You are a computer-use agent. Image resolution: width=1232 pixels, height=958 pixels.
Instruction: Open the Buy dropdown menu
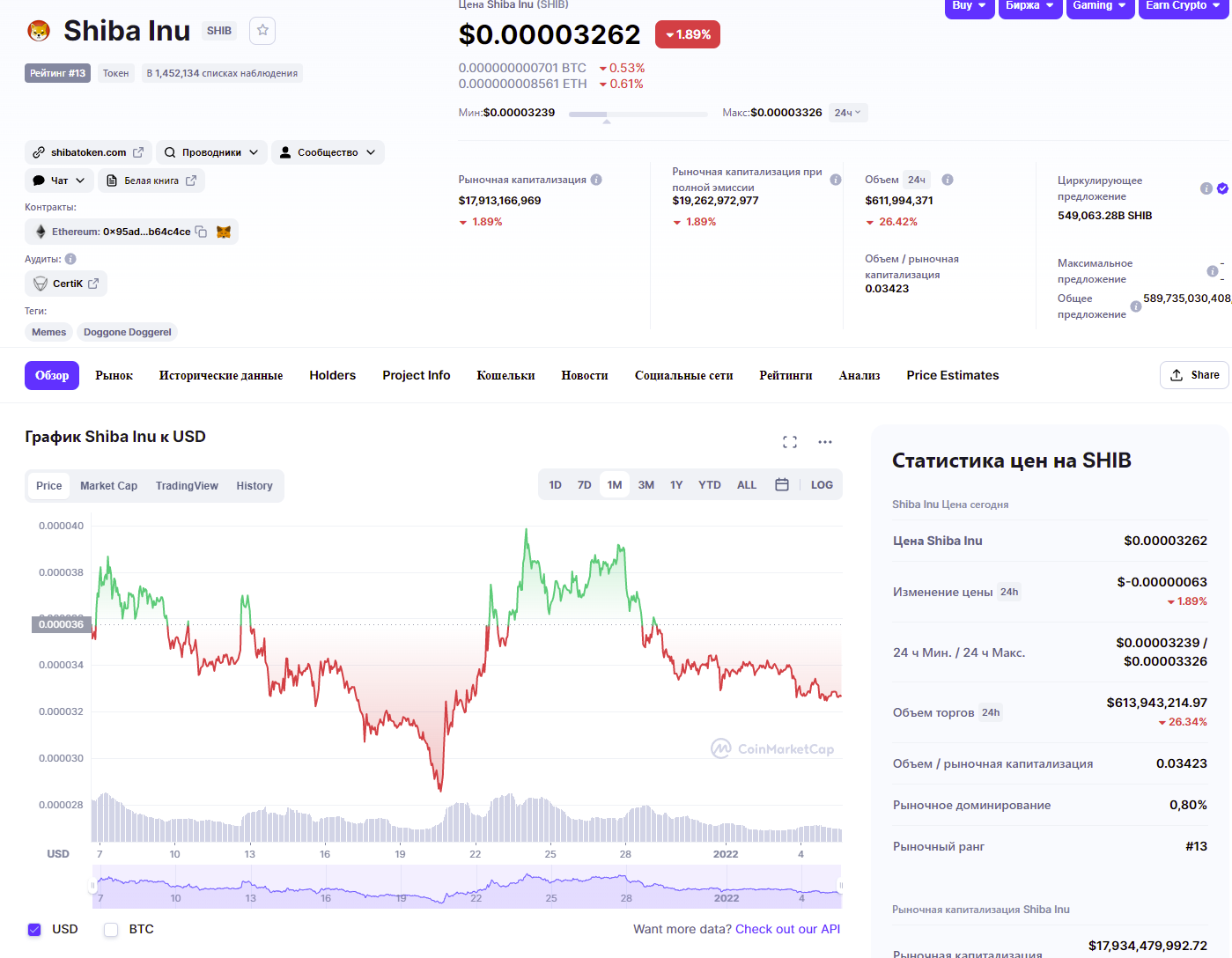(x=969, y=6)
